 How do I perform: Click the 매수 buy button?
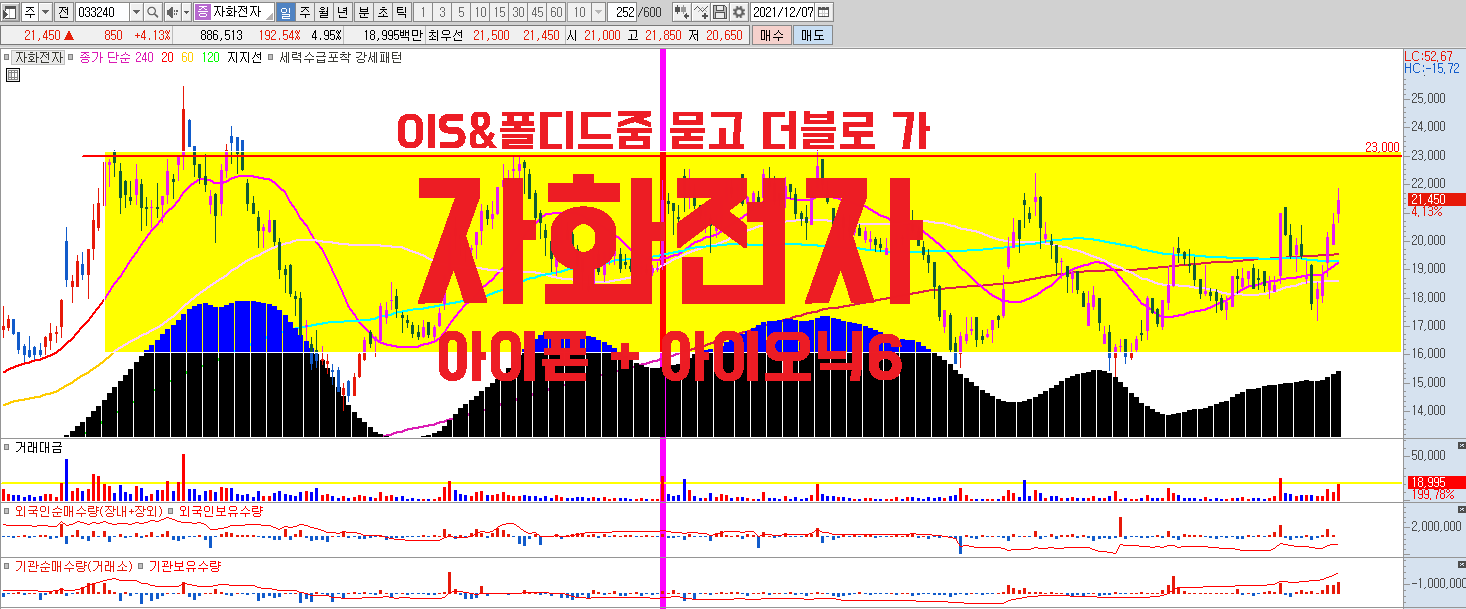[x=772, y=34]
